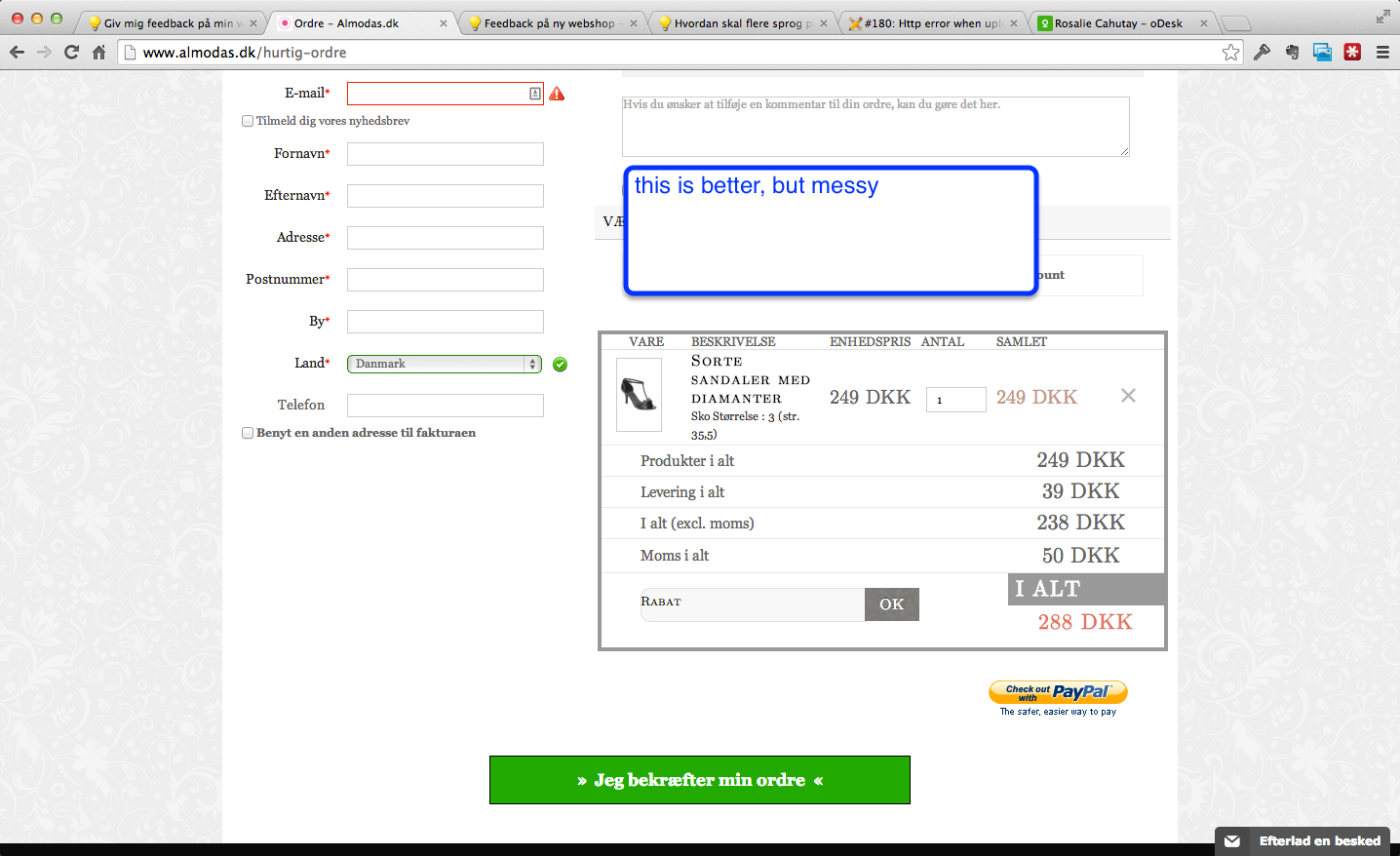The width and height of the screenshot is (1400, 856).
Task: Expand the Land country dropdown
Action: point(445,364)
